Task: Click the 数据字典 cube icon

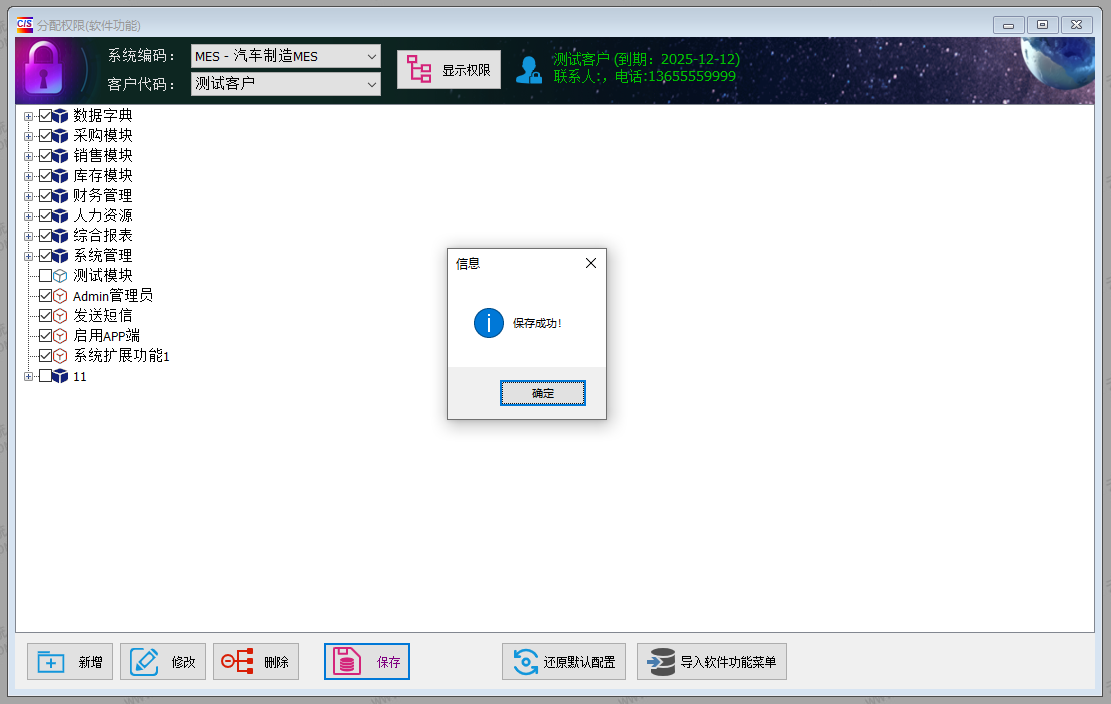Action: (x=60, y=115)
